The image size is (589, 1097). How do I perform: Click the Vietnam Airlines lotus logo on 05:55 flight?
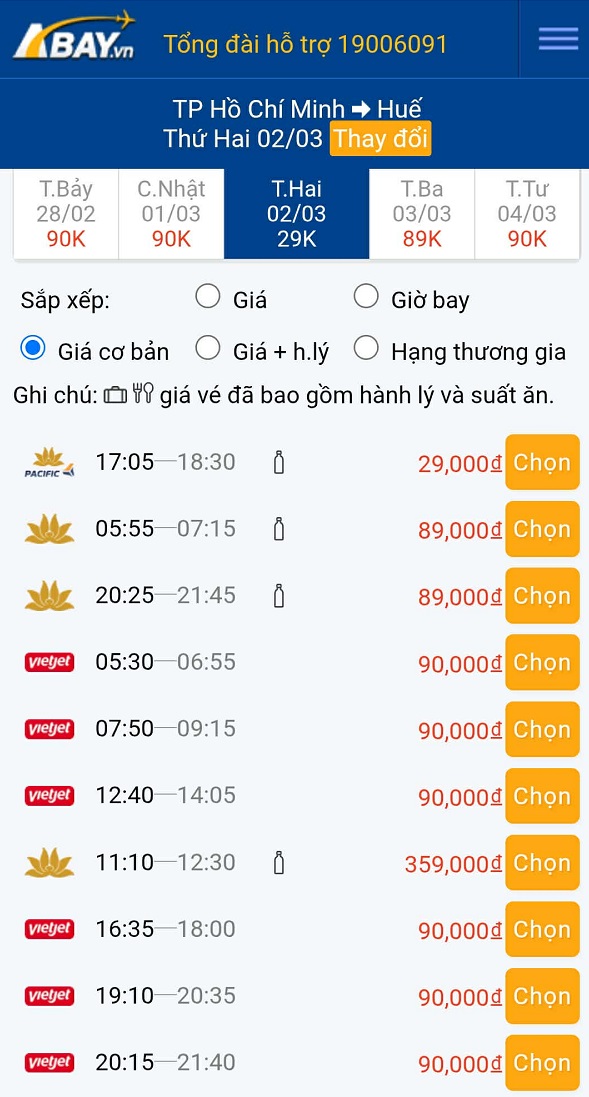point(48,529)
